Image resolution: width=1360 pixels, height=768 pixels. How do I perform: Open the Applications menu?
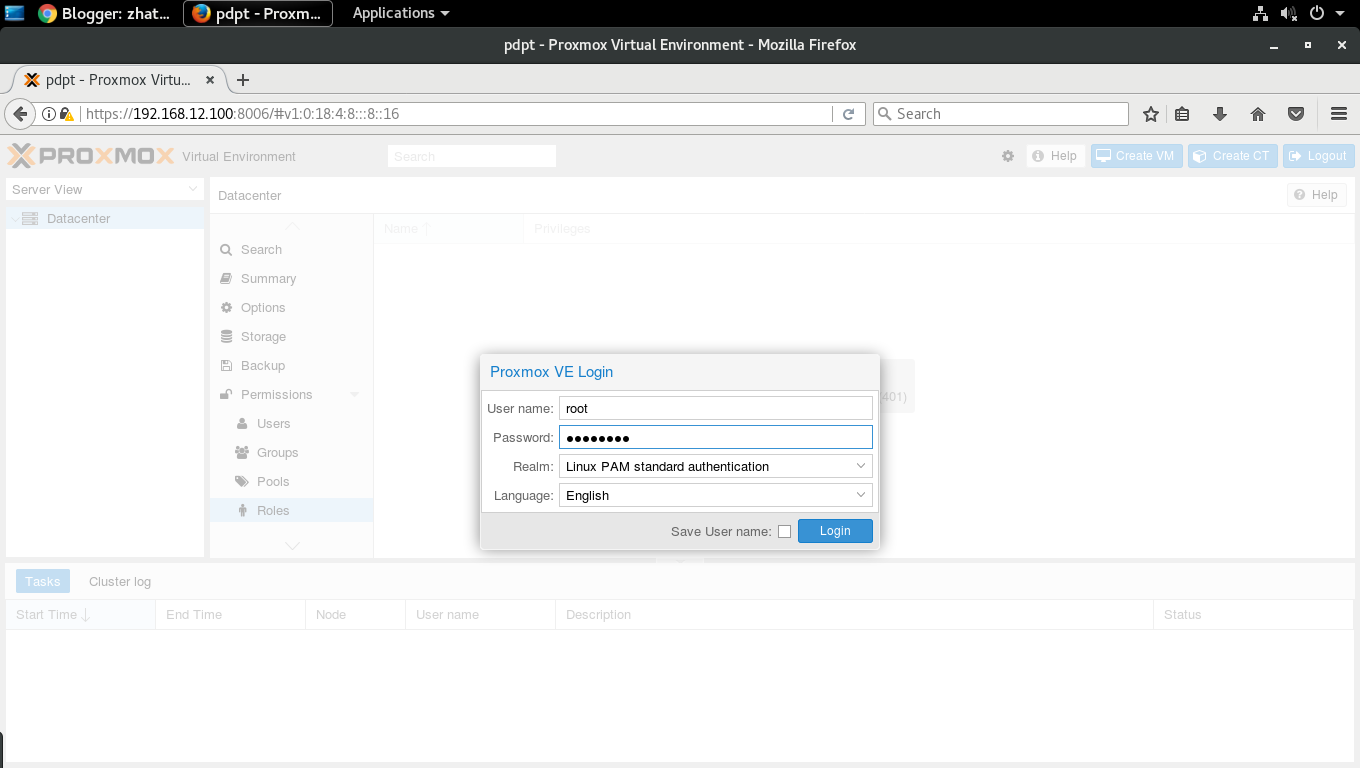point(401,13)
